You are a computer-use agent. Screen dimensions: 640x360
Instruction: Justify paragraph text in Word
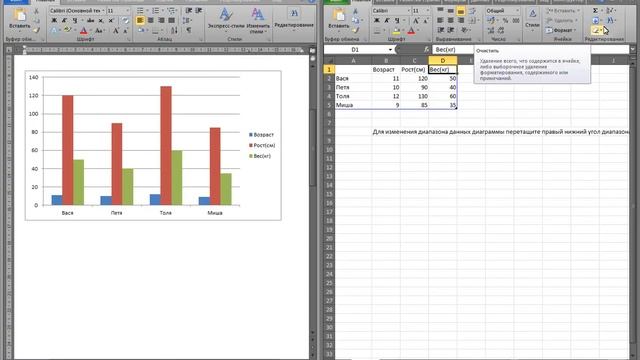(x=171, y=20)
